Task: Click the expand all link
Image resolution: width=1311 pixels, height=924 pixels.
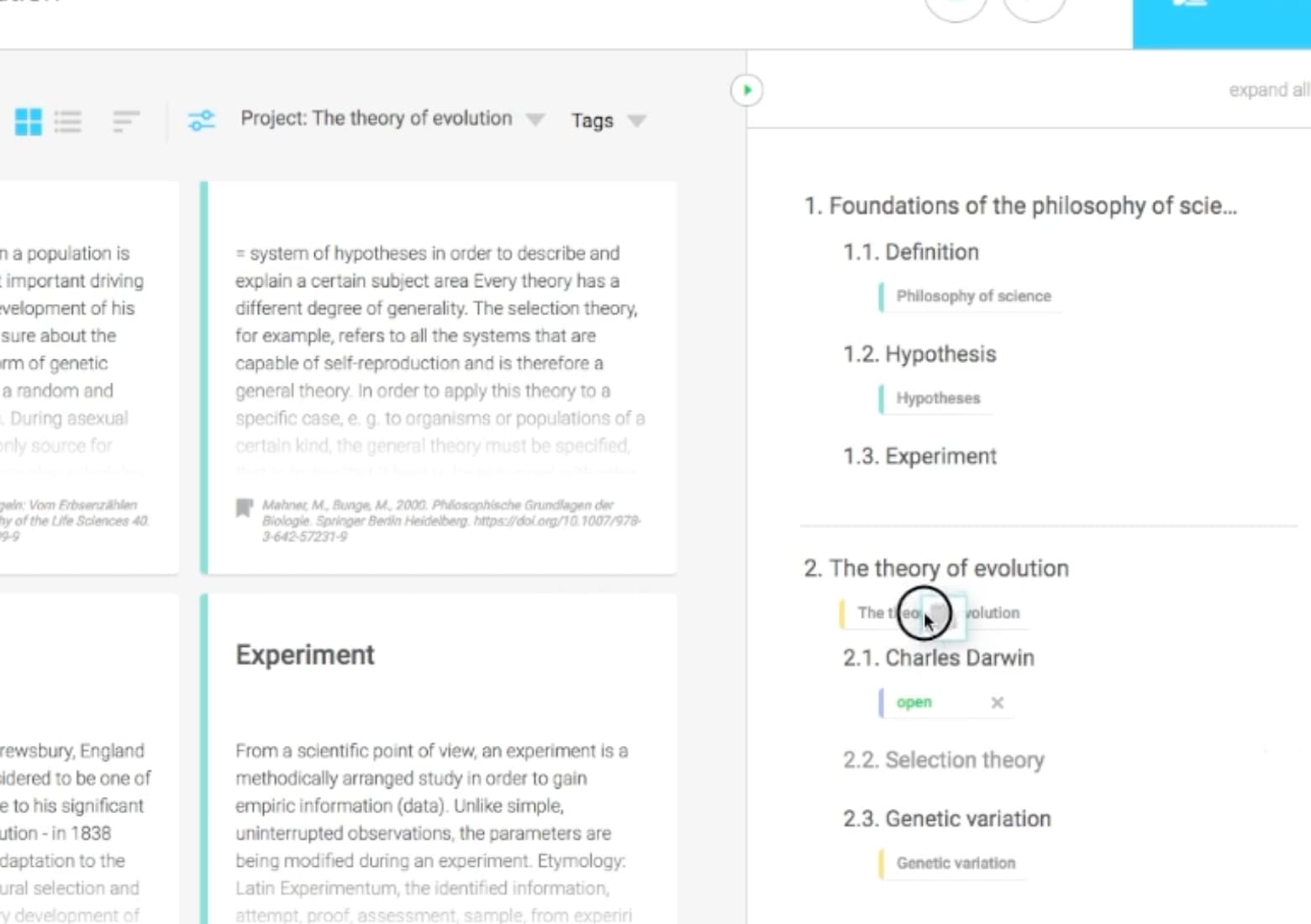Action: point(1268,90)
